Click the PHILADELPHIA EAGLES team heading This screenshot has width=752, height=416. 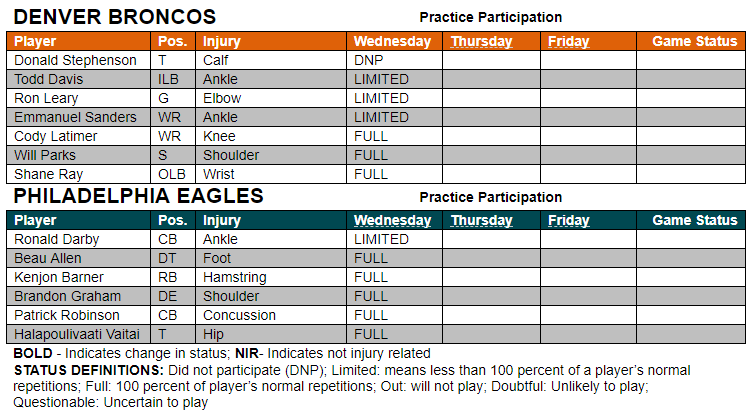[139, 196]
